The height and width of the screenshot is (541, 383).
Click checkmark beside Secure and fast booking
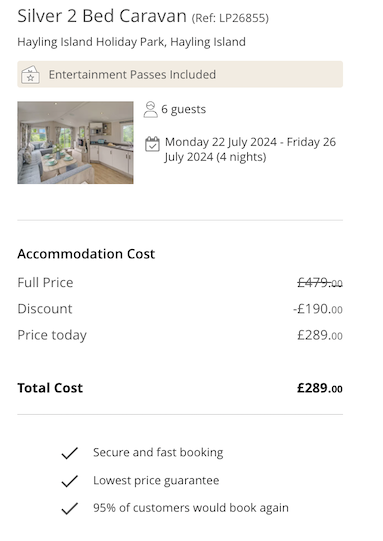click(x=70, y=453)
